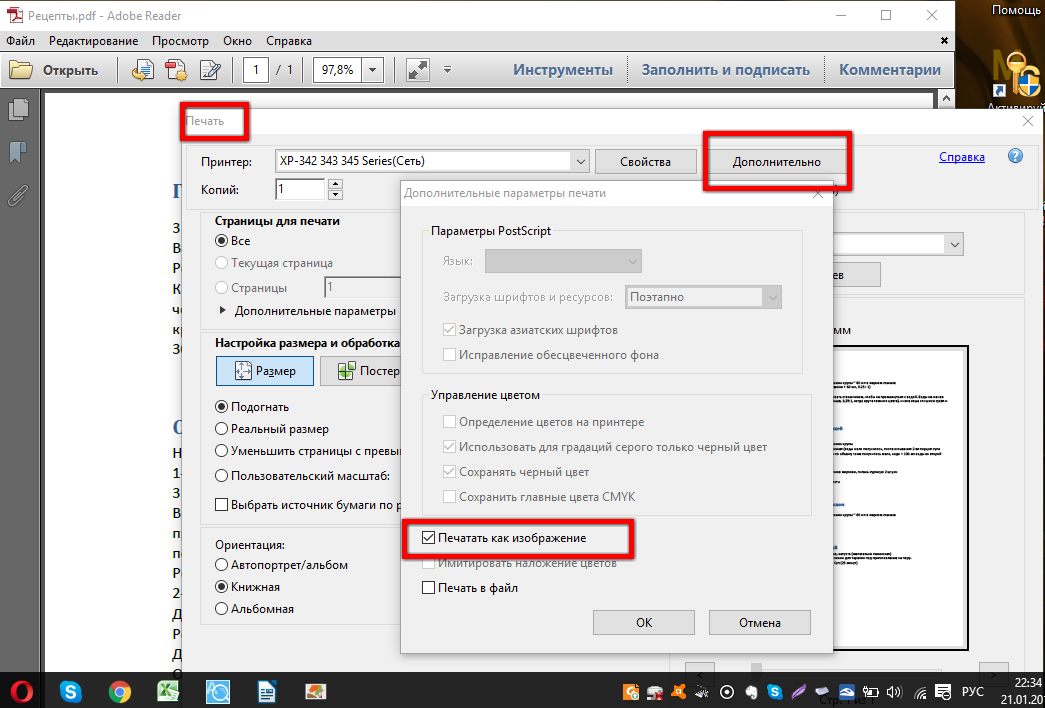Increase copies with up stepper arrow
Screen dimensions: 1045x708
(336, 184)
